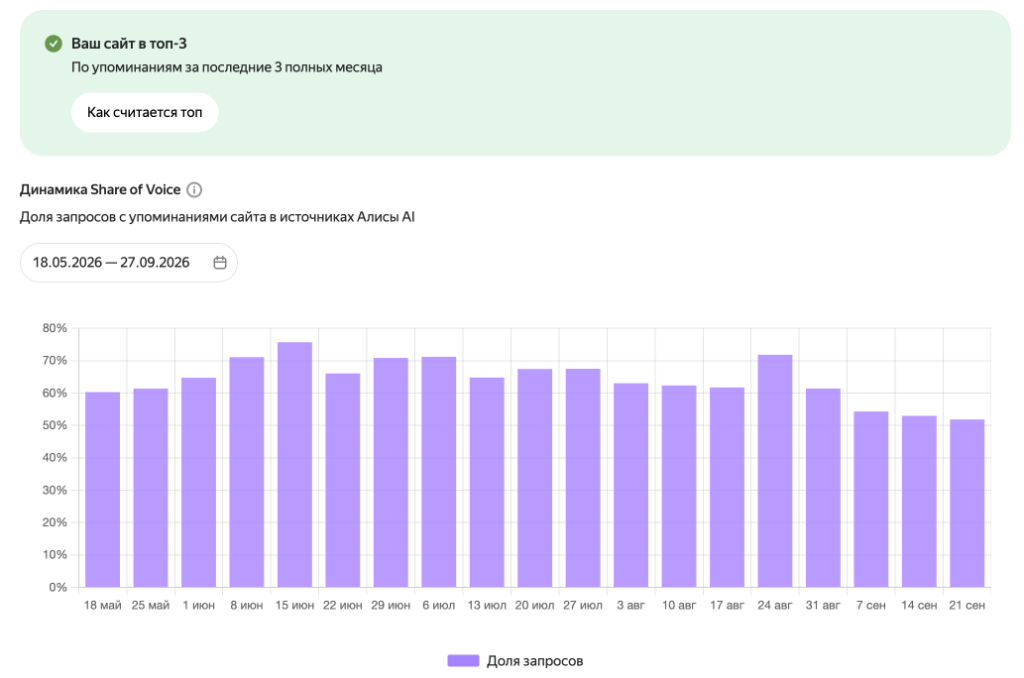Select the 29 июн bar
1024x678 pixels.
[391, 472]
